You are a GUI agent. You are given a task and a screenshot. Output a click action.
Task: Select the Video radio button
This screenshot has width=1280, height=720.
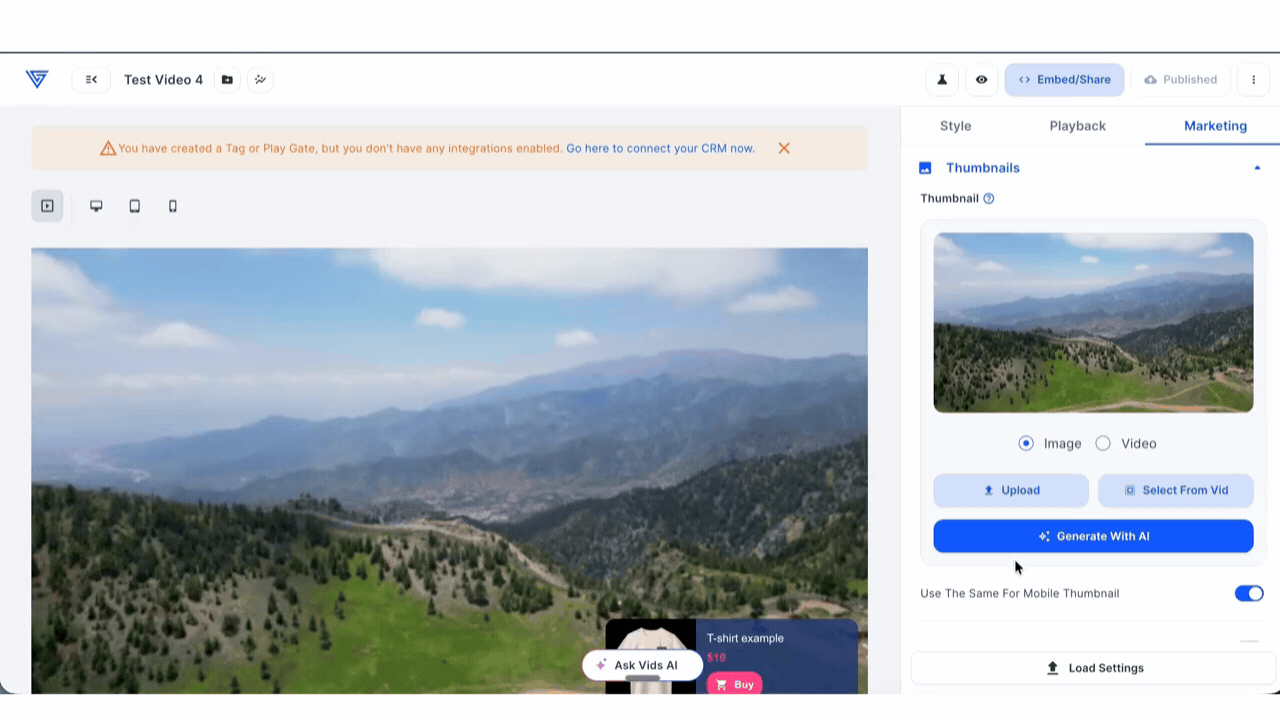(x=1103, y=443)
